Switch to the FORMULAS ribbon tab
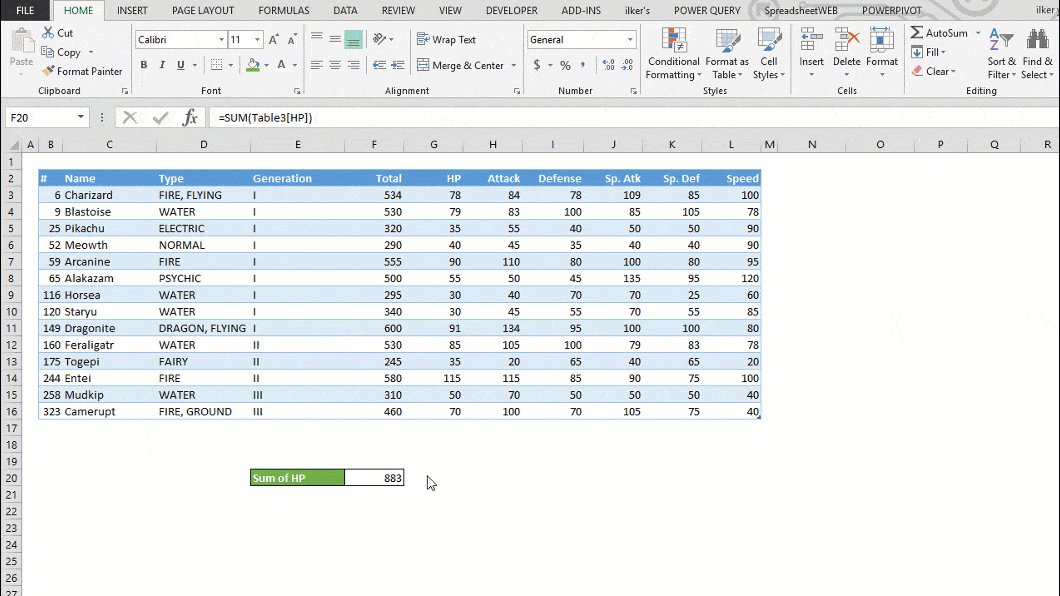This screenshot has height=596, width=1060. pos(283,10)
